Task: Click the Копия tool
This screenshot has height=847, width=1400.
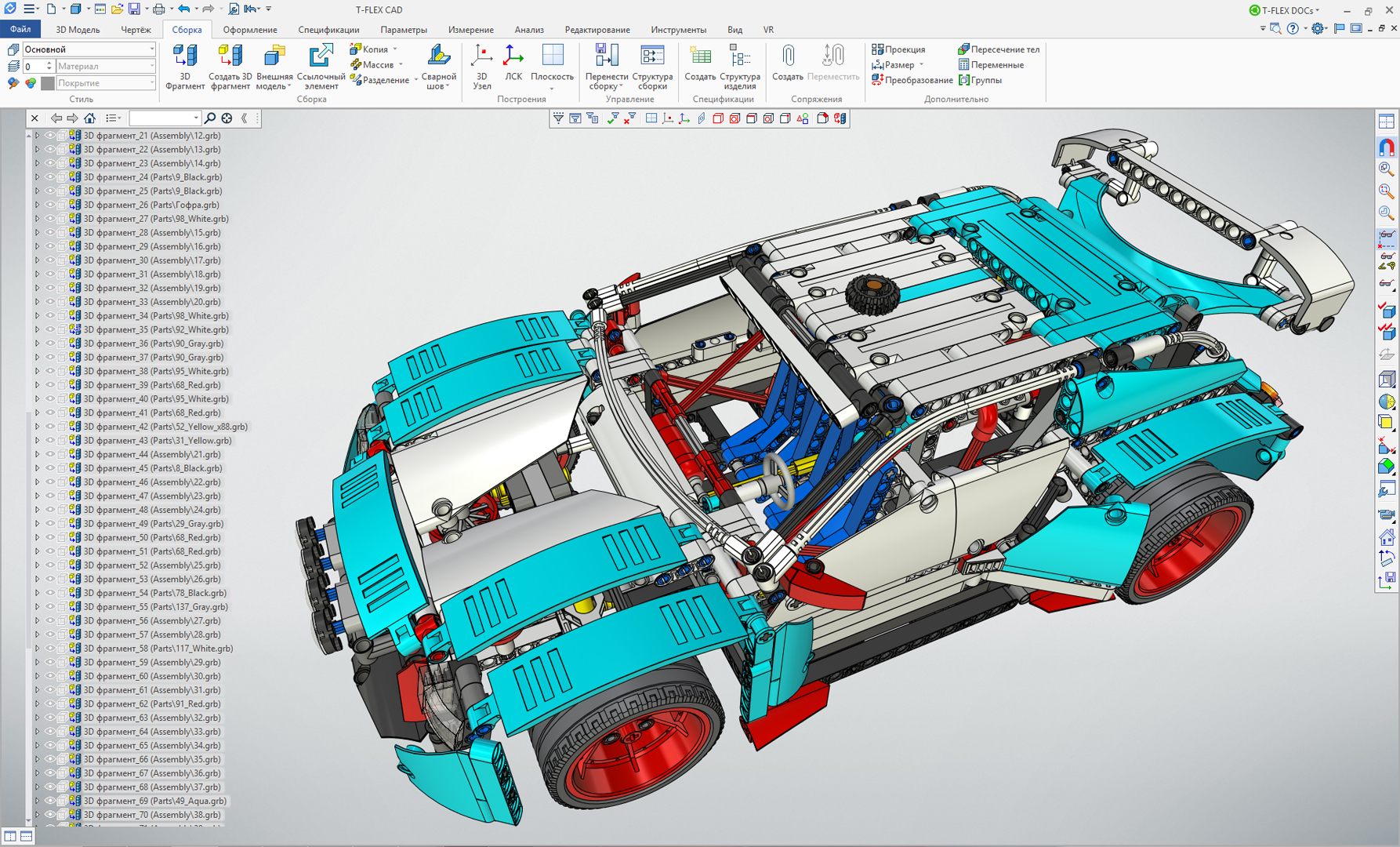Action: (x=374, y=49)
